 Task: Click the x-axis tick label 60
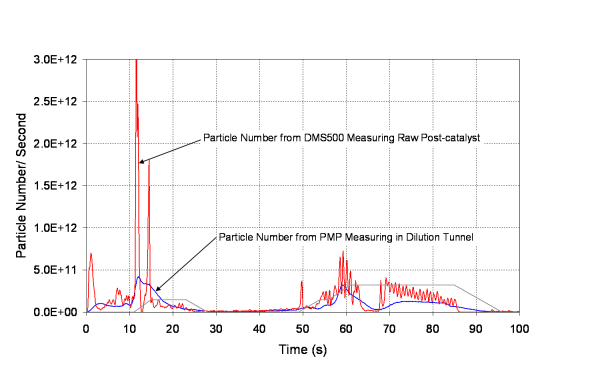pyautogui.click(x=346, y=329)
